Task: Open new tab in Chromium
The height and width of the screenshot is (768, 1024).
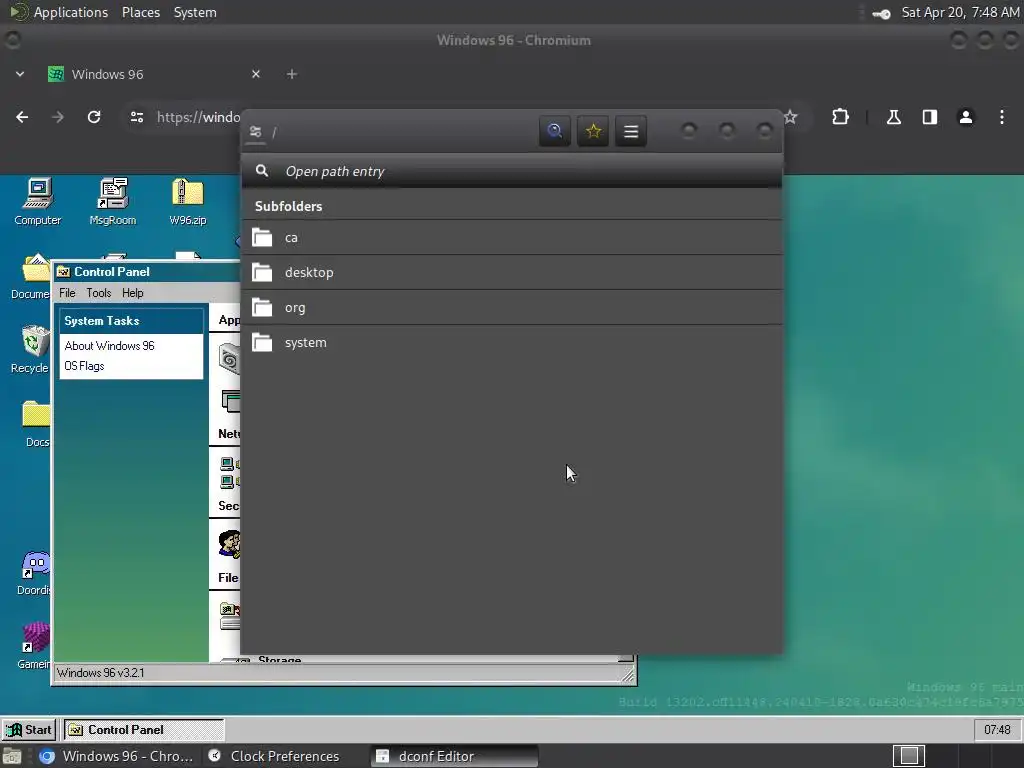Action: click(x=292, y=74)
